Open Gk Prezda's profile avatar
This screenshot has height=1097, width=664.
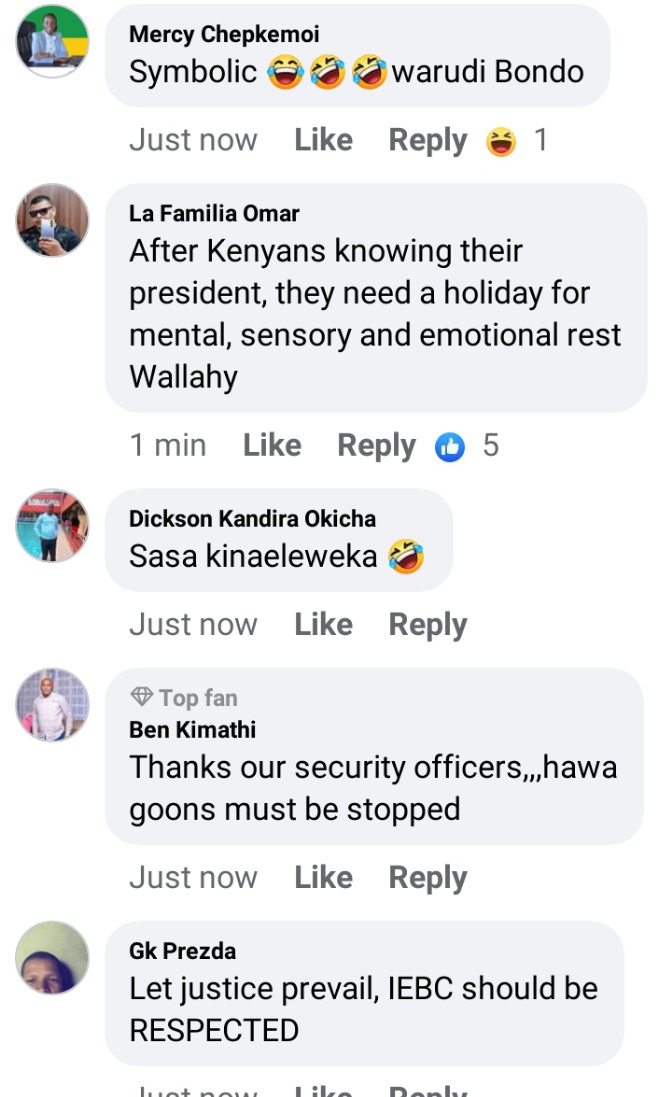tap(52, 958)
